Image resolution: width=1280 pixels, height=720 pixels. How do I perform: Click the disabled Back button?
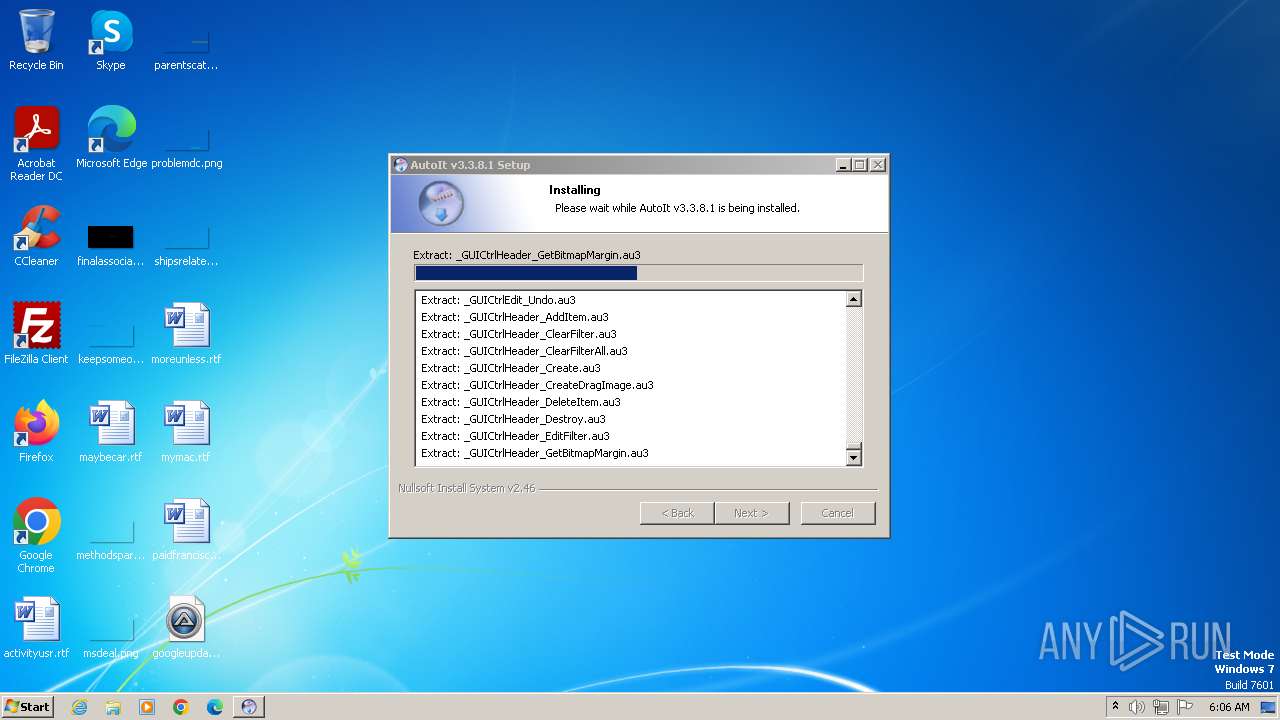pos(677,513)
